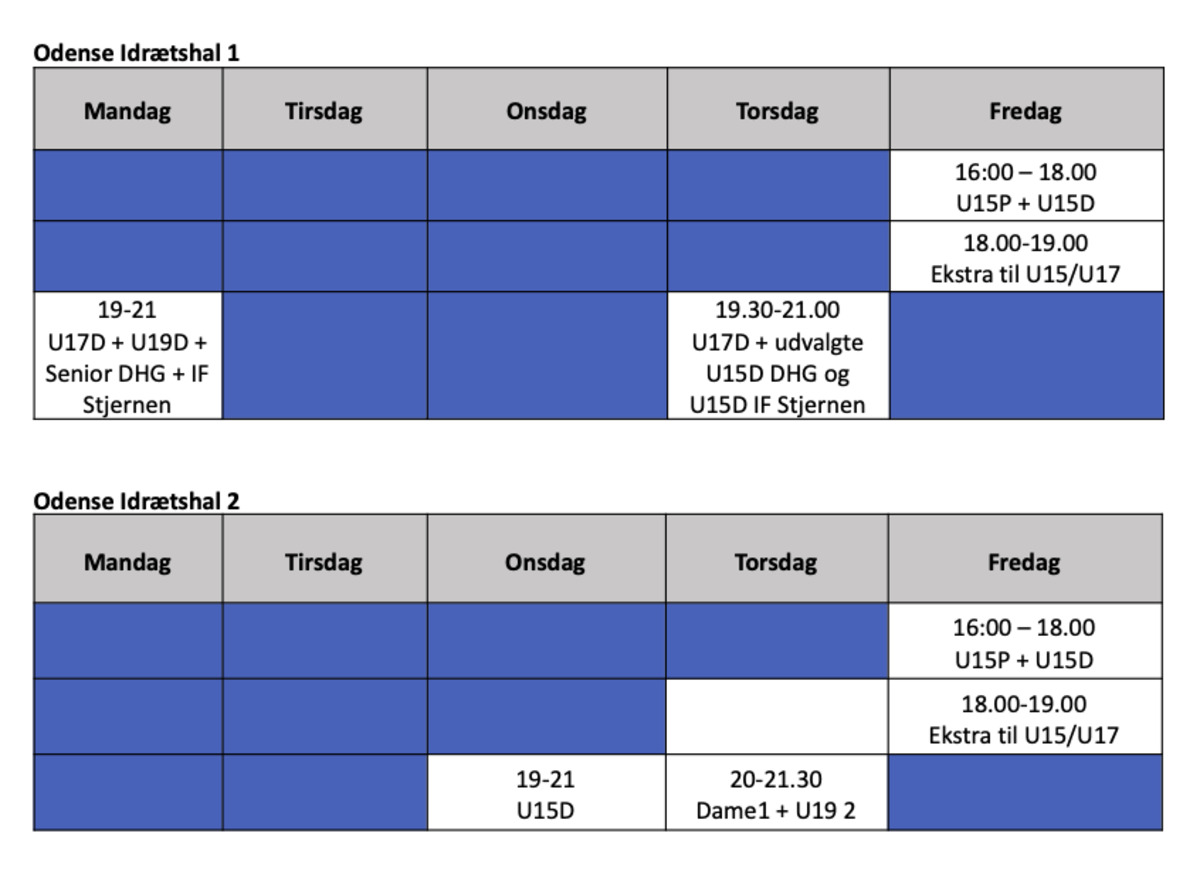Click Onsdag header in Idrætshal 1 table
1200x874 pixels.
547,109
